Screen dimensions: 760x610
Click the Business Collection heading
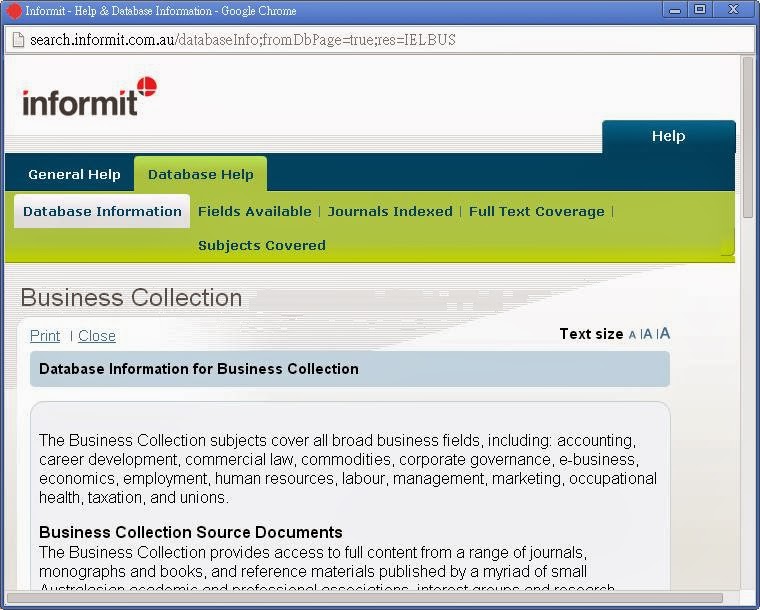click(x=131, y=297)
